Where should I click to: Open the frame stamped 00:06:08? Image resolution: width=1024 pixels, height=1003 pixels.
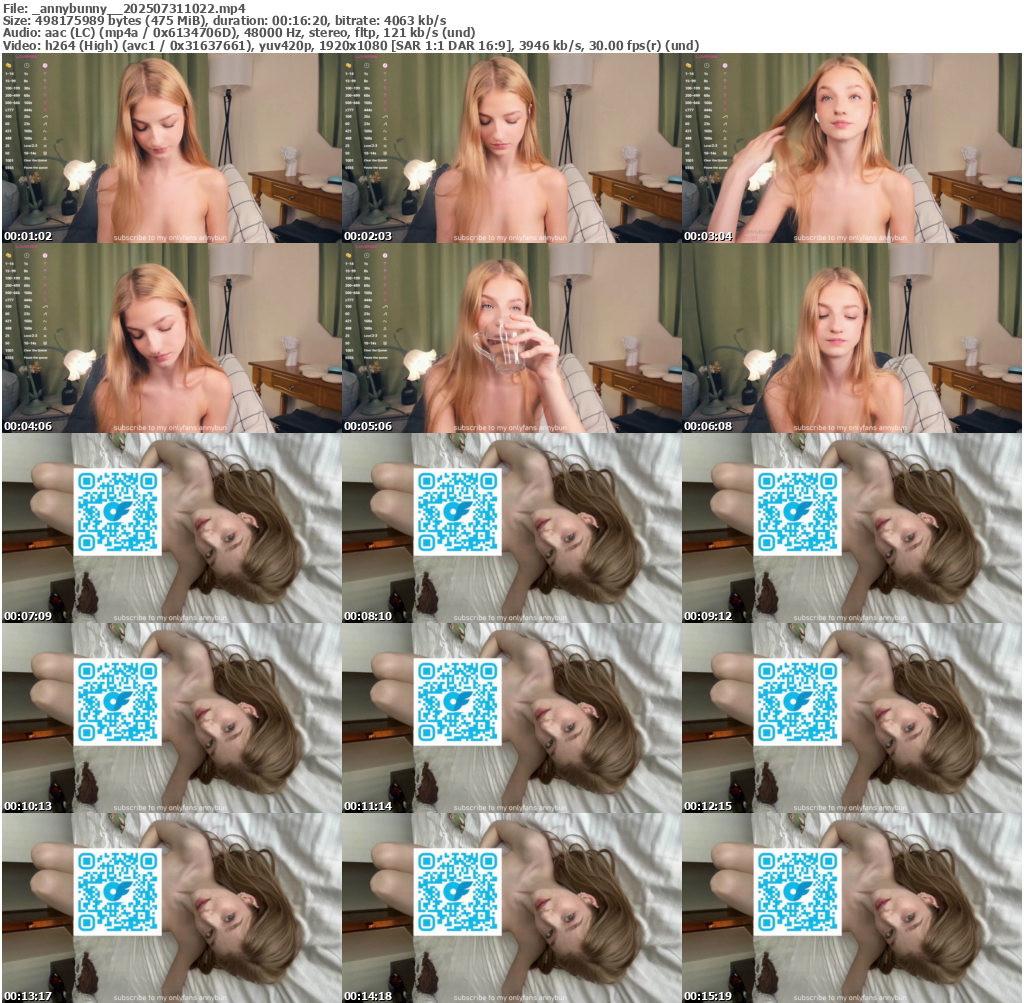click(852, 338)
